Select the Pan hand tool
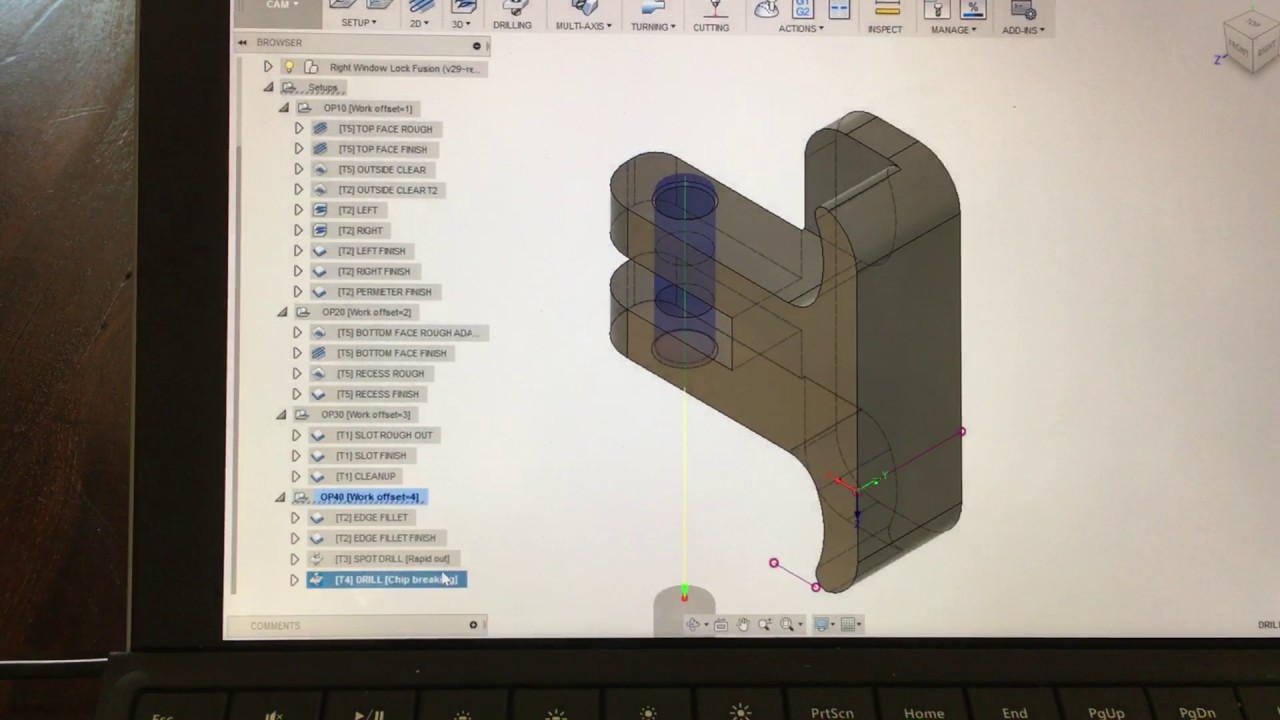Image resolution: width=1280 pixels, height=720 pixels. (x=743, y=624)
